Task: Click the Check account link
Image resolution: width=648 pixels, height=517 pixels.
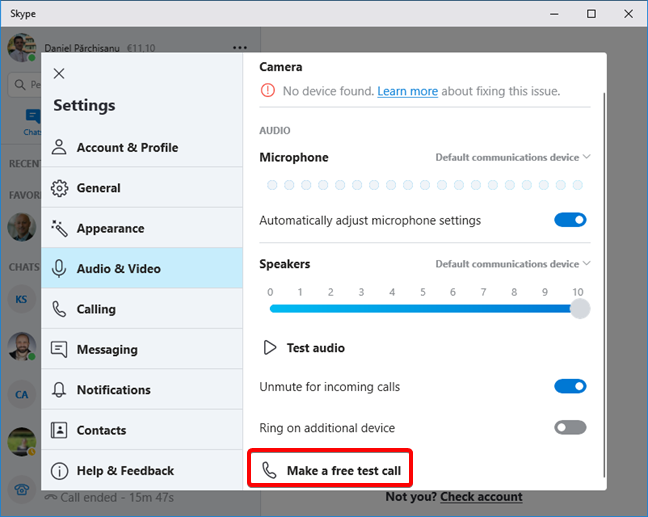Action: (x=481, y=497)
